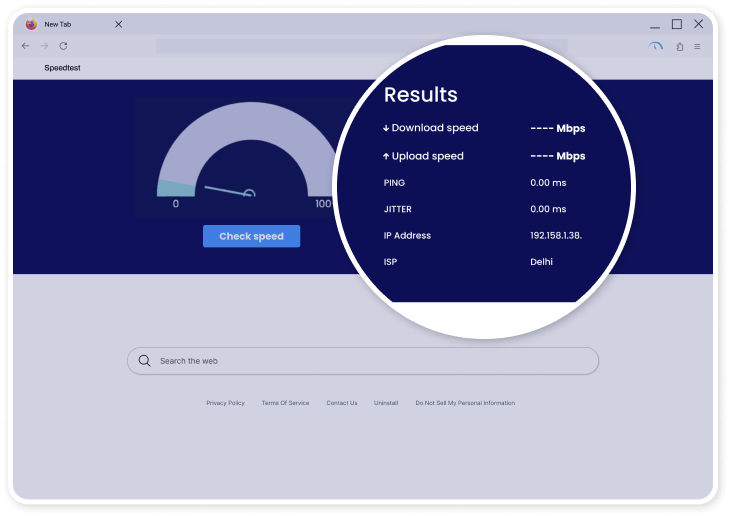Image resolution: width=730 pixels, height=517 pixels.
Task: Open the speedometer extension icon in the toolbar
Action: pos(655,46)
